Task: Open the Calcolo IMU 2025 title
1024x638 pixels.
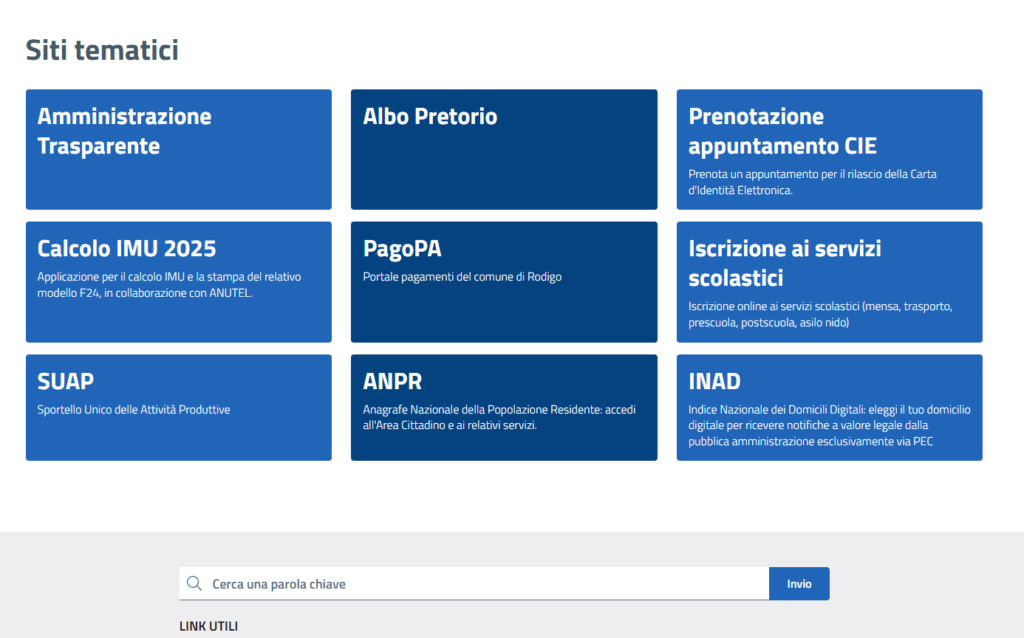Action: [x=126, y=248]
